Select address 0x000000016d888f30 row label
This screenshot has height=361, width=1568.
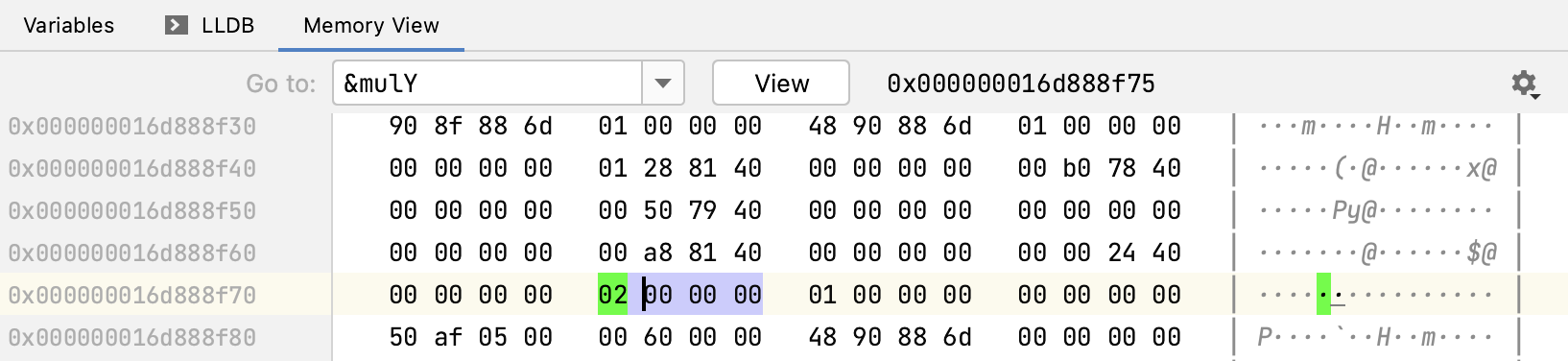tap(132, 126)
